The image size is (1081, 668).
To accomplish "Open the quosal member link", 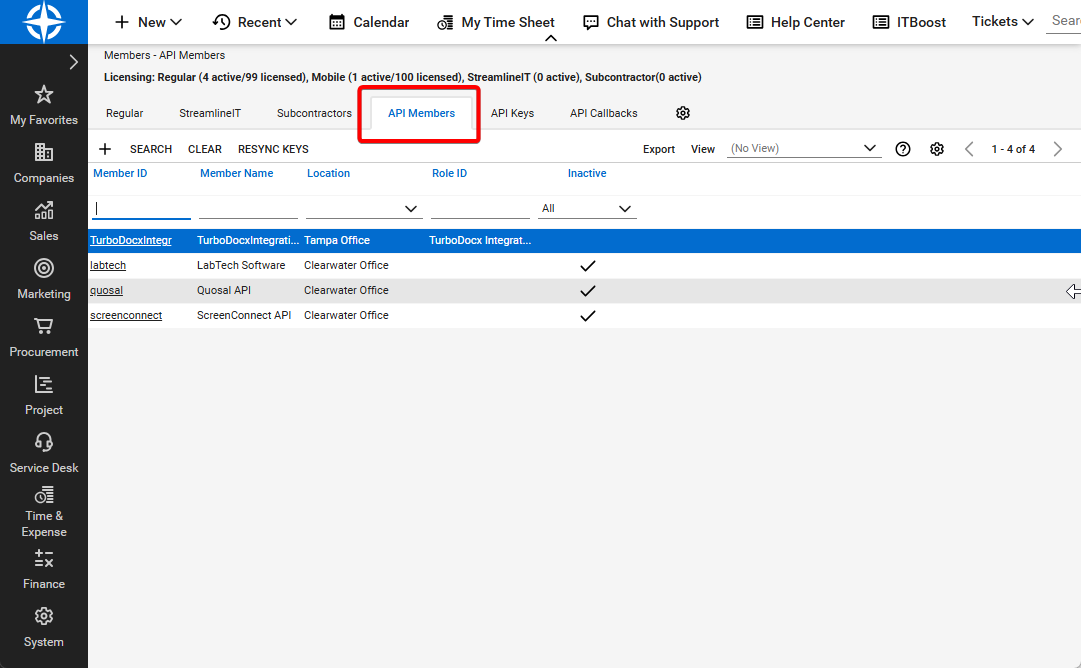I will 107,290.
